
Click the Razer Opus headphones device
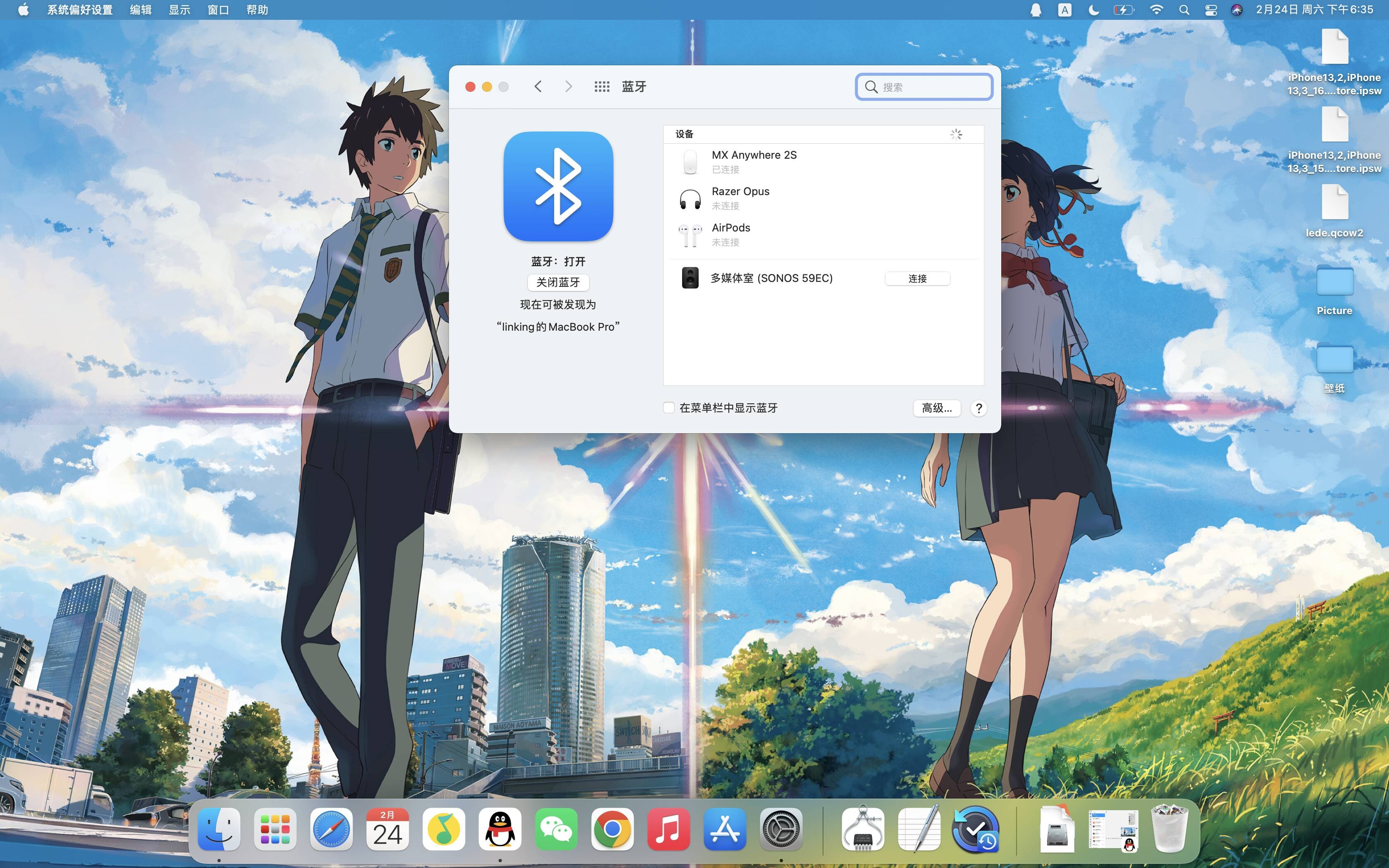tap(740, 198)
